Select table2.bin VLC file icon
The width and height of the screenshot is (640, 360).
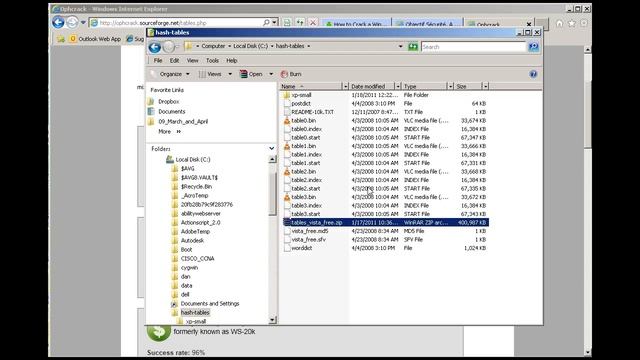coord(287,172)
